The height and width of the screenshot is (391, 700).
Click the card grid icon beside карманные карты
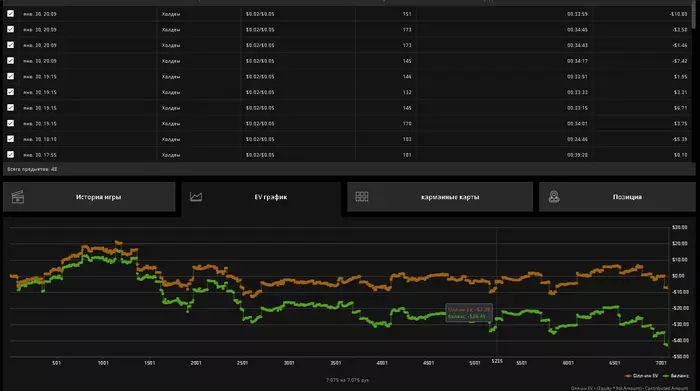click(362, 196)
